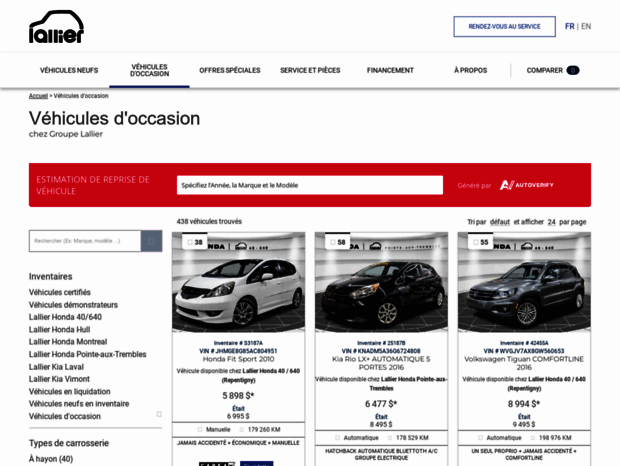
Task: Click the 5 898 $ price
Action: [238, 396]
